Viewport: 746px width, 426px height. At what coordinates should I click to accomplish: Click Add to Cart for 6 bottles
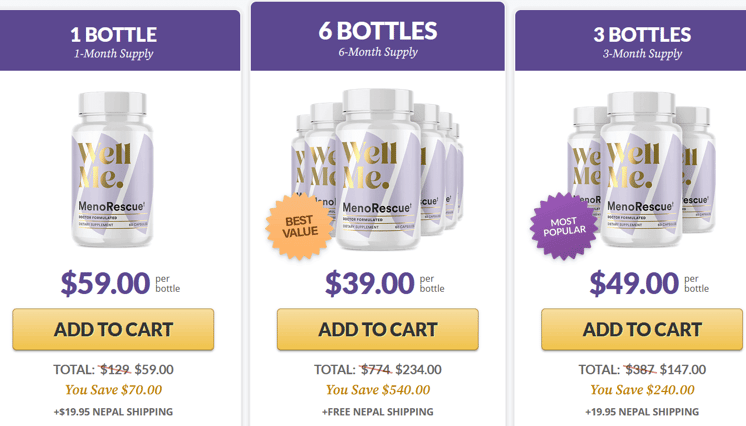pyautogui.click(x=378, y=329)
